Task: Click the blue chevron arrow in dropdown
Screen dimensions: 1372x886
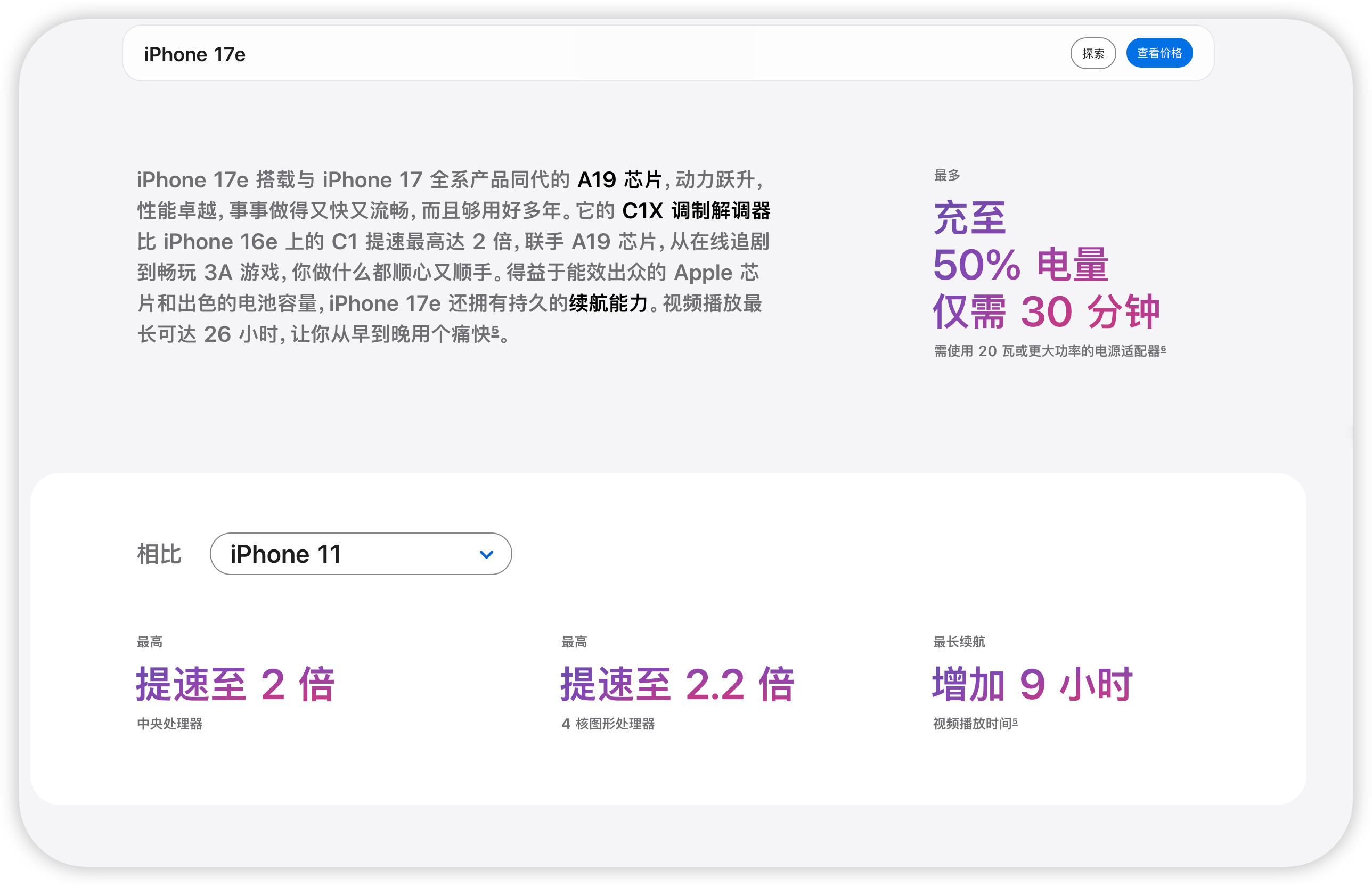Action: (486, 555)
